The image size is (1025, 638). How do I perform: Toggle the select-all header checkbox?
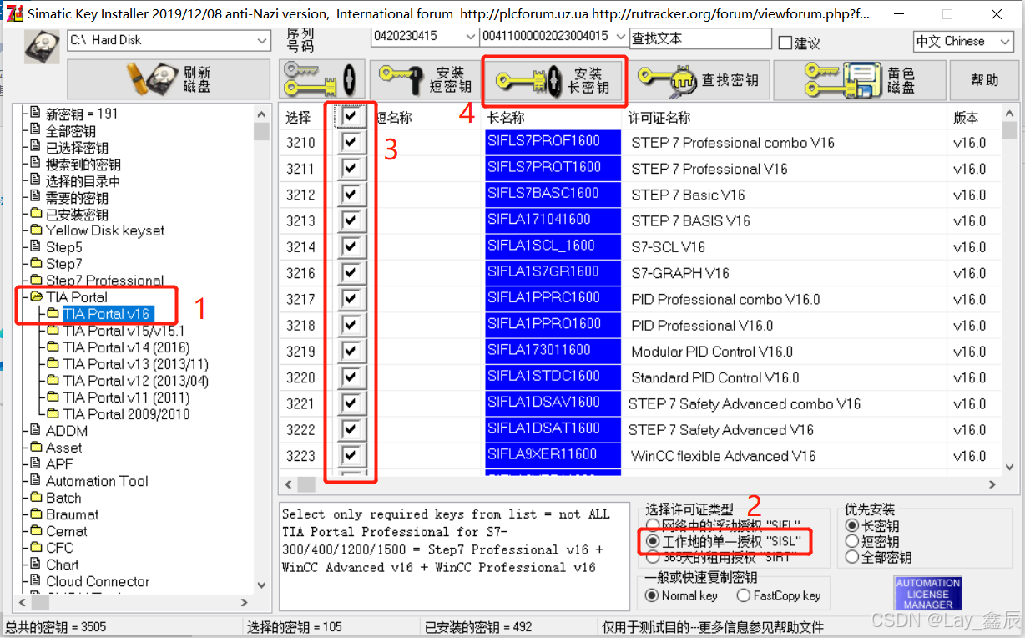coord(351,116)
